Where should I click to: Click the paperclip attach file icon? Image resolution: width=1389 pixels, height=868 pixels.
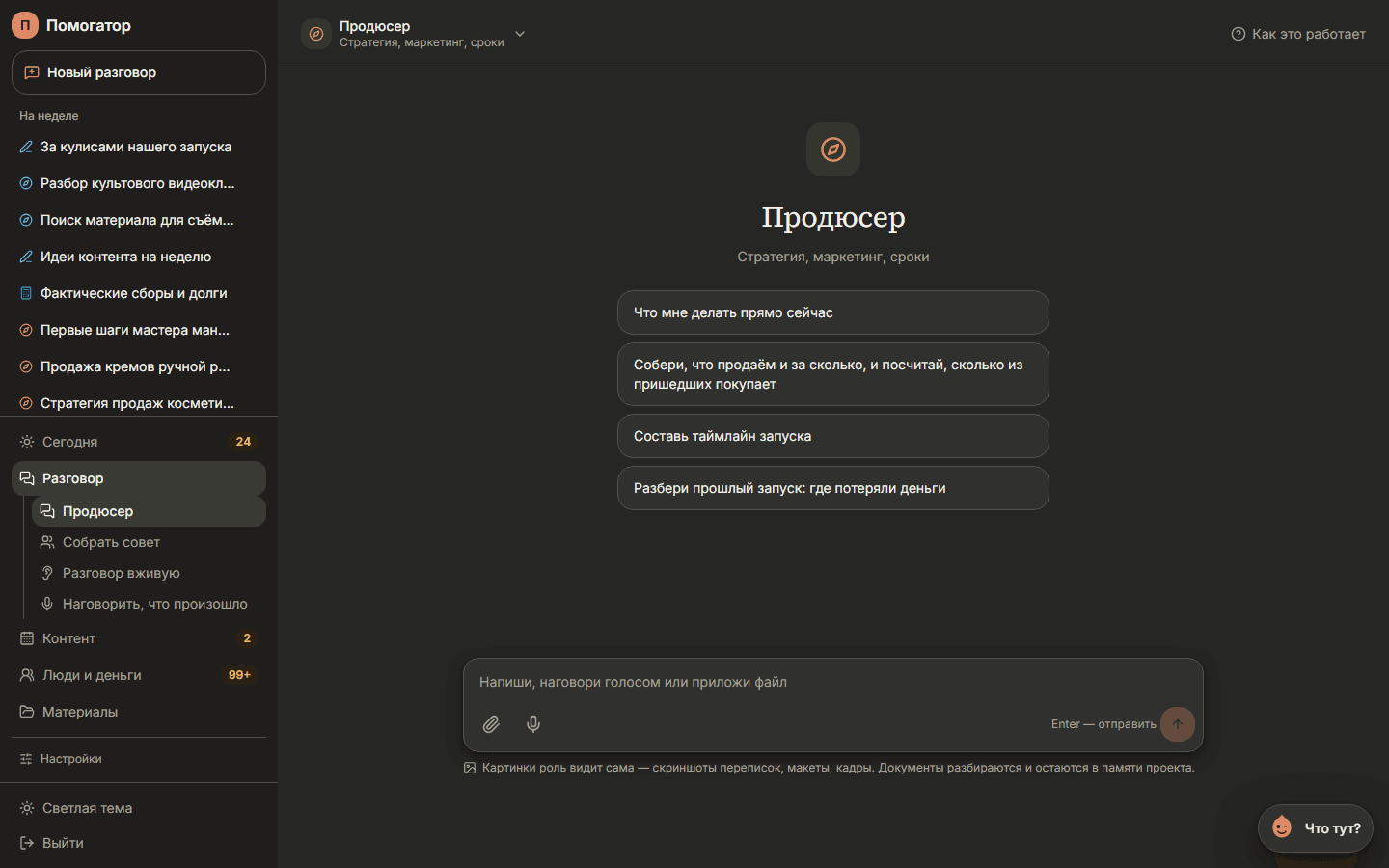(x=491, y=724)
